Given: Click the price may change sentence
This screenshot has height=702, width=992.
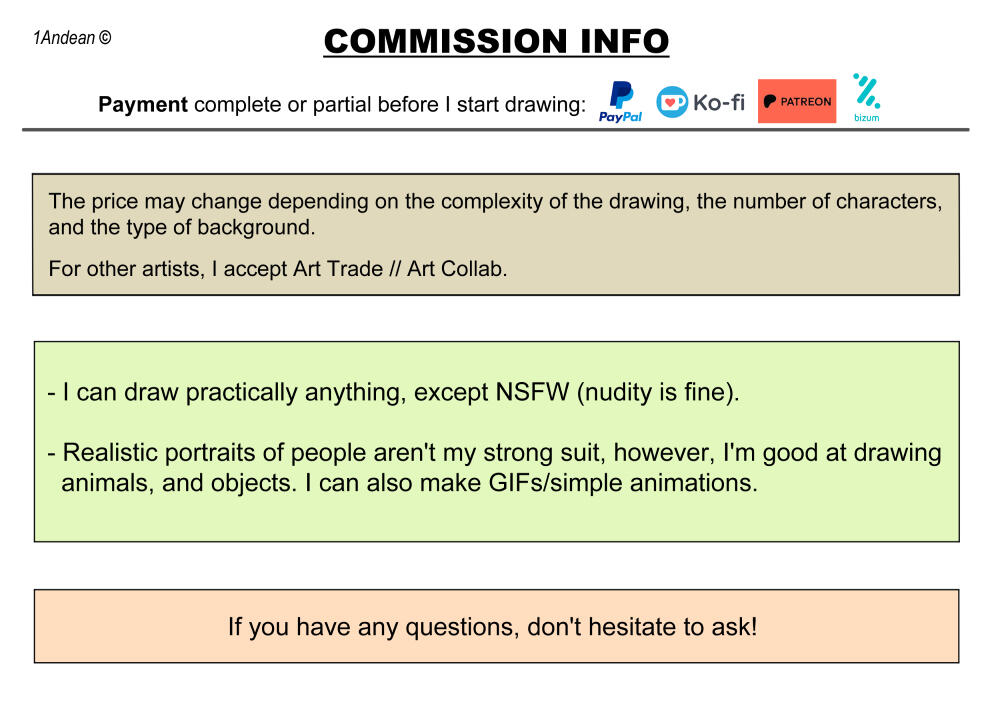Looking at the screenshot, I should tap(495, 214).
